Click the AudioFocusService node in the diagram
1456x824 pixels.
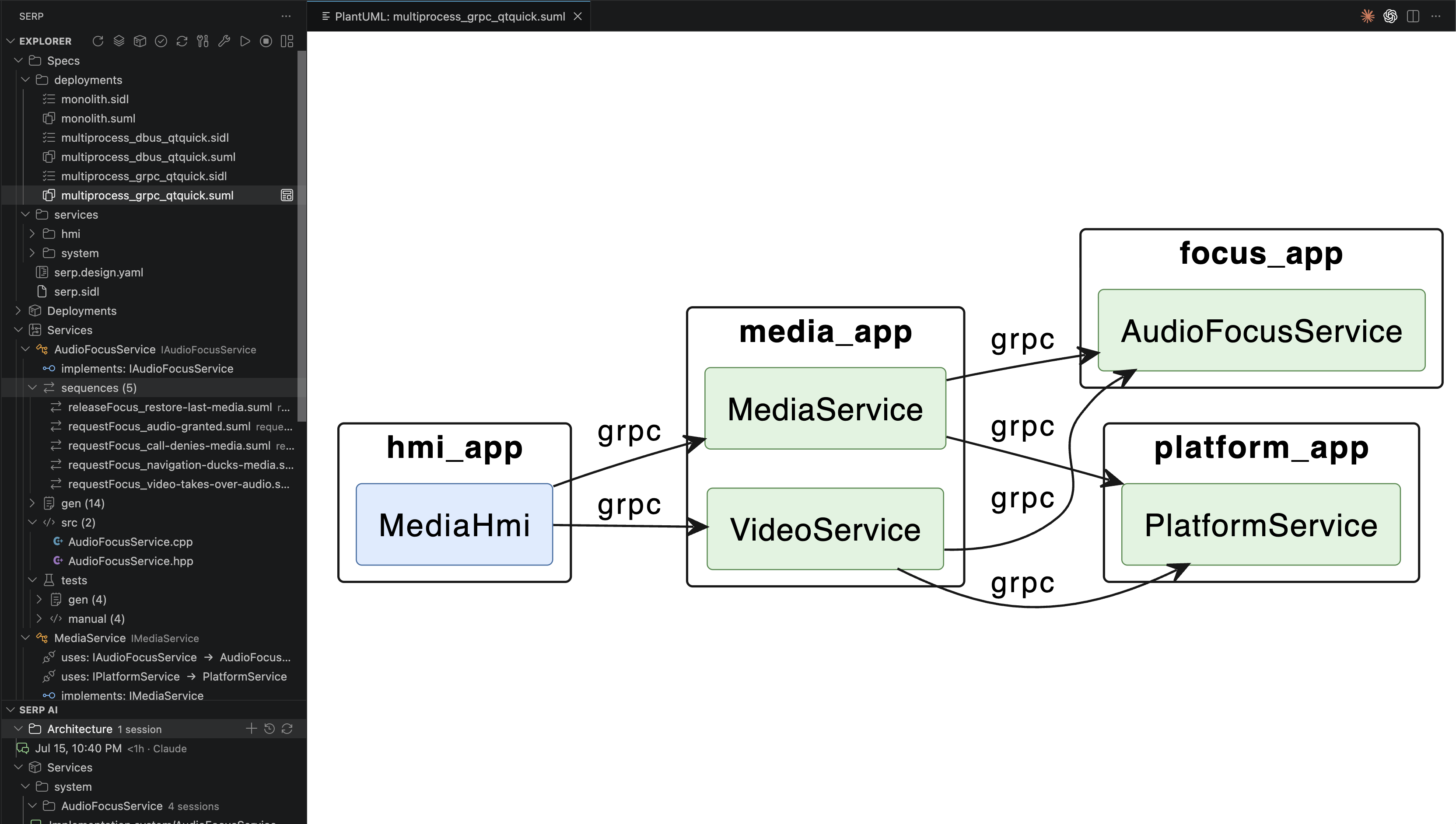pos(1261,330)
